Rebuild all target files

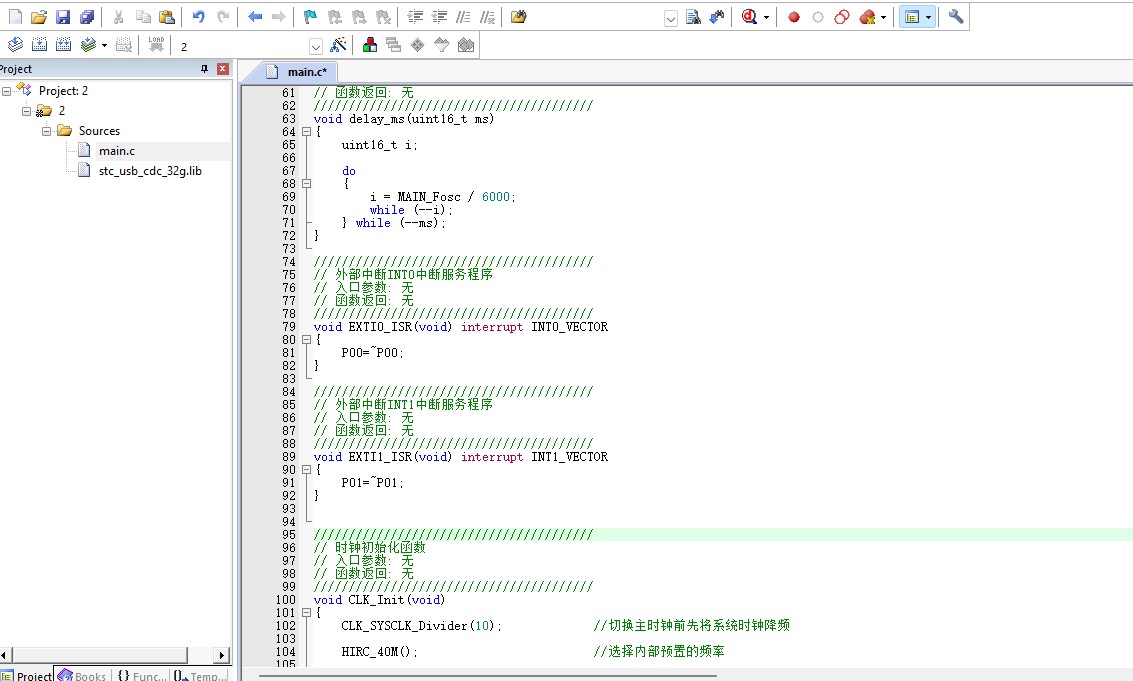(x=64, y=45)
